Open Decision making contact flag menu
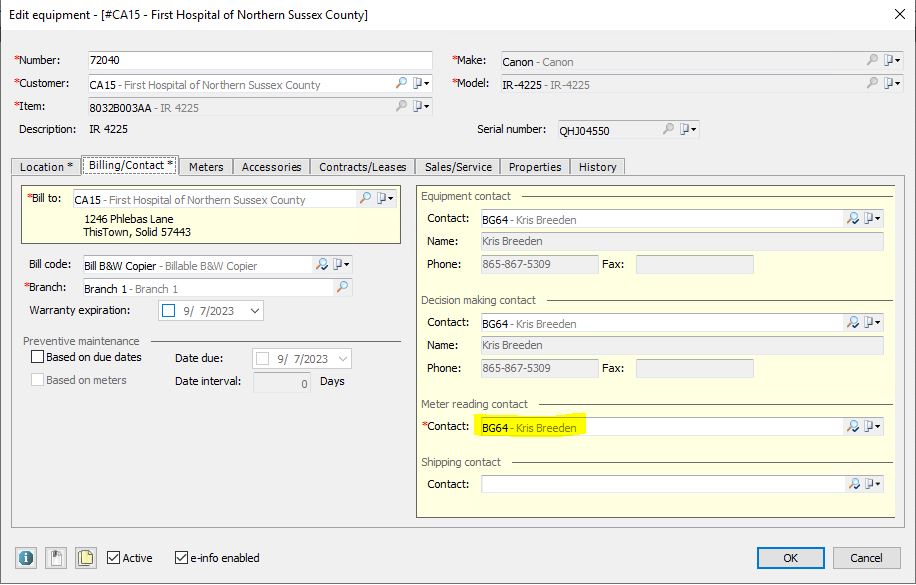The width and height of the screenshot is (916, 585). point(873,322)
